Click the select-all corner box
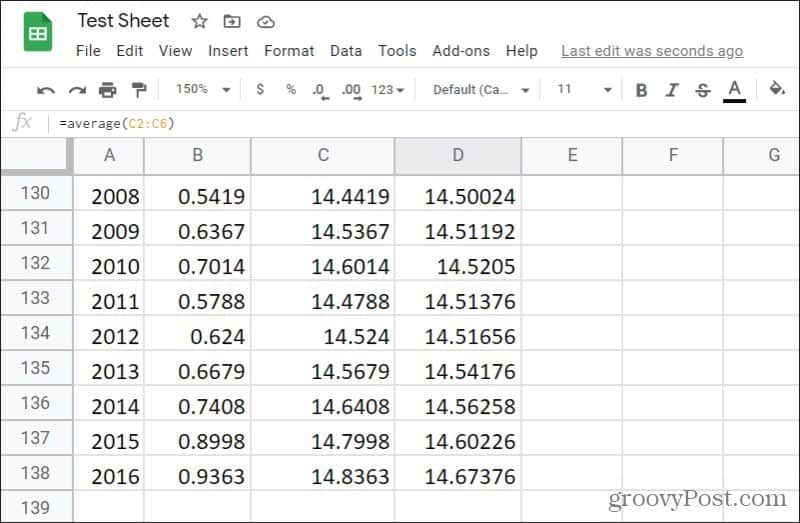The height and width of the screenshot is (523, 800). point(36,155)
